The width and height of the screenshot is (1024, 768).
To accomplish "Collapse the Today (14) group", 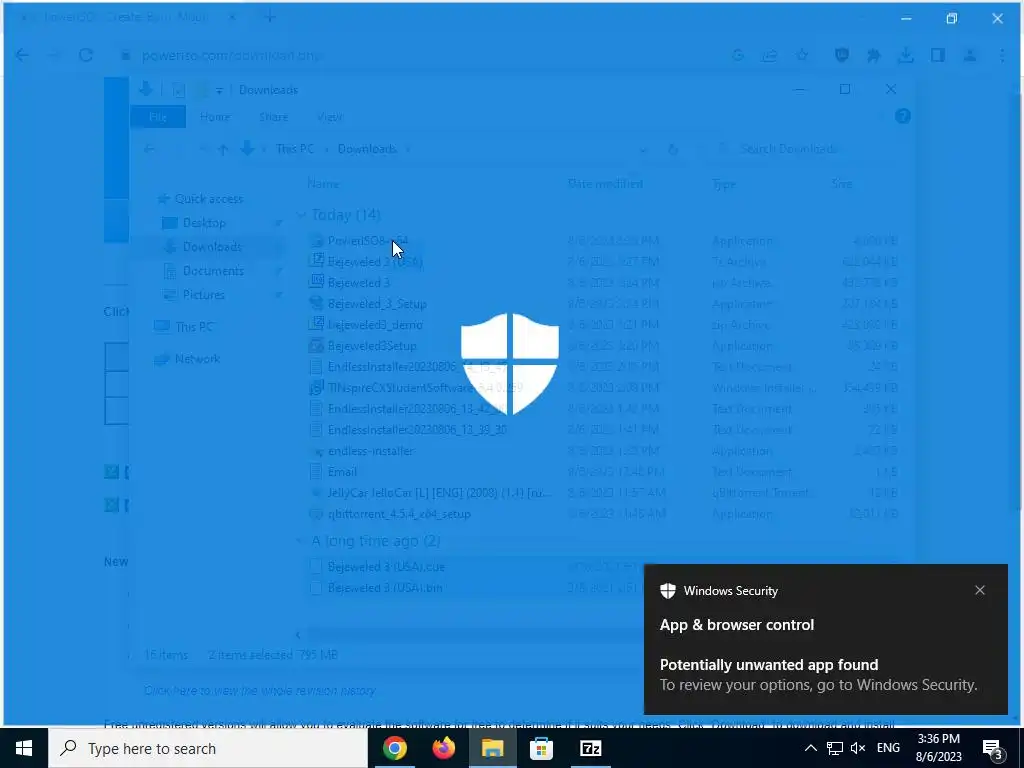I will pyautogui.click(x=301, y=215).
